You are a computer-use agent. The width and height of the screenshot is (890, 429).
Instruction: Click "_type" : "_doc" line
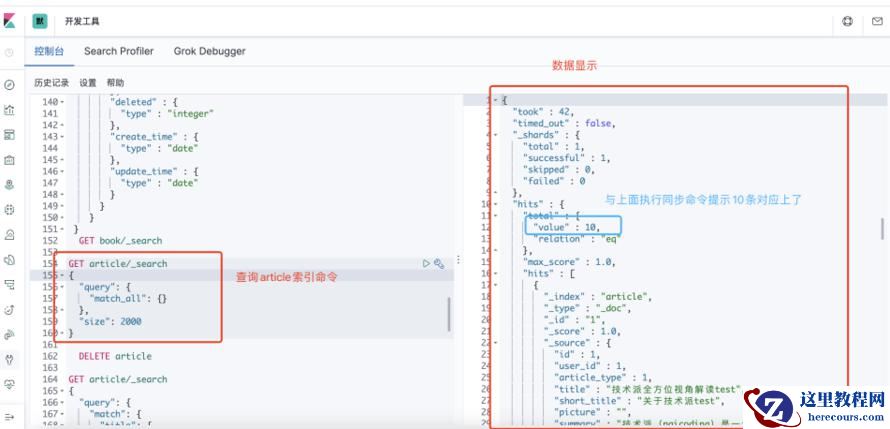point(587,309)
